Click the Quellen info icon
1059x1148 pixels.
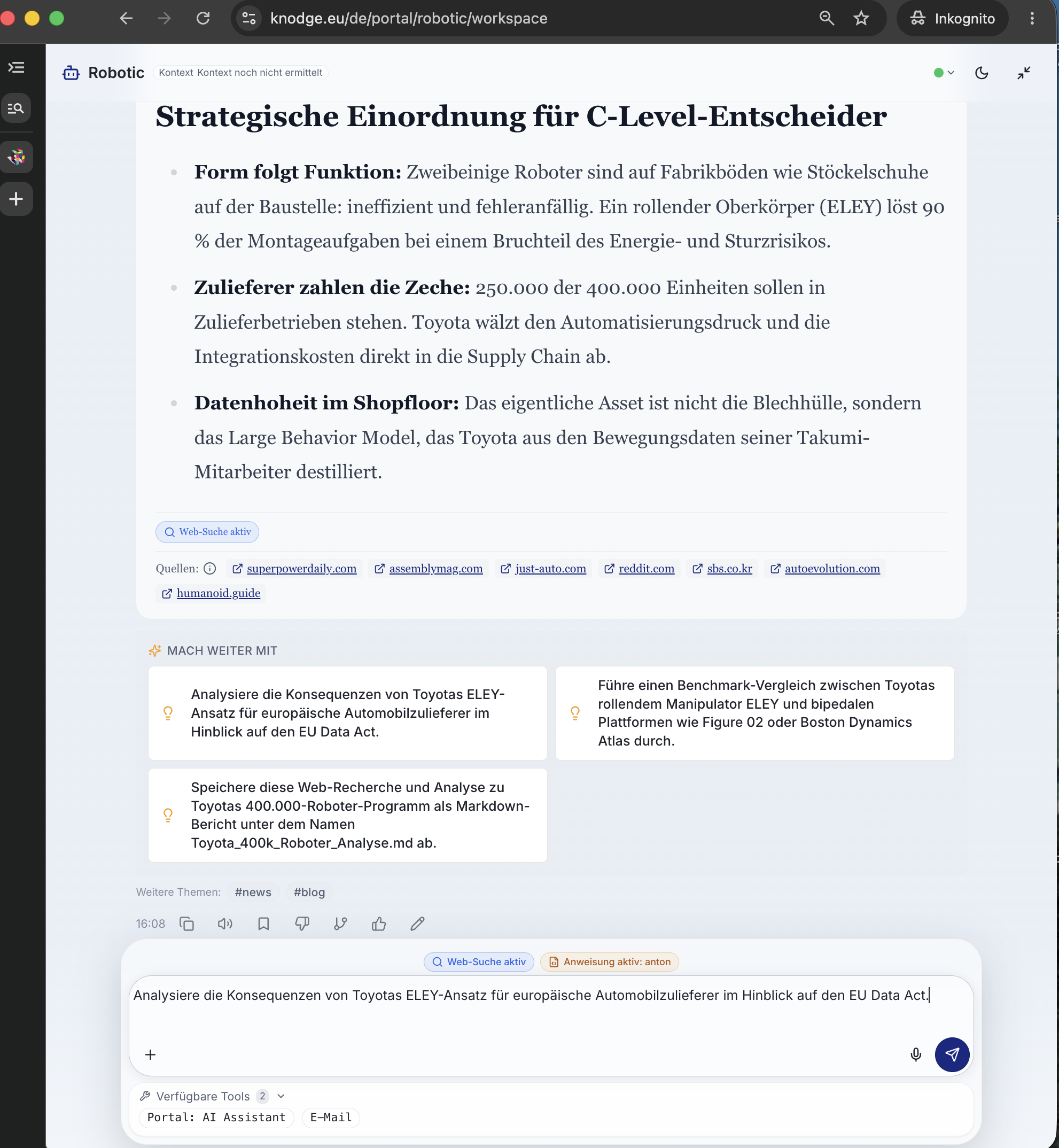tap(210, 569)
